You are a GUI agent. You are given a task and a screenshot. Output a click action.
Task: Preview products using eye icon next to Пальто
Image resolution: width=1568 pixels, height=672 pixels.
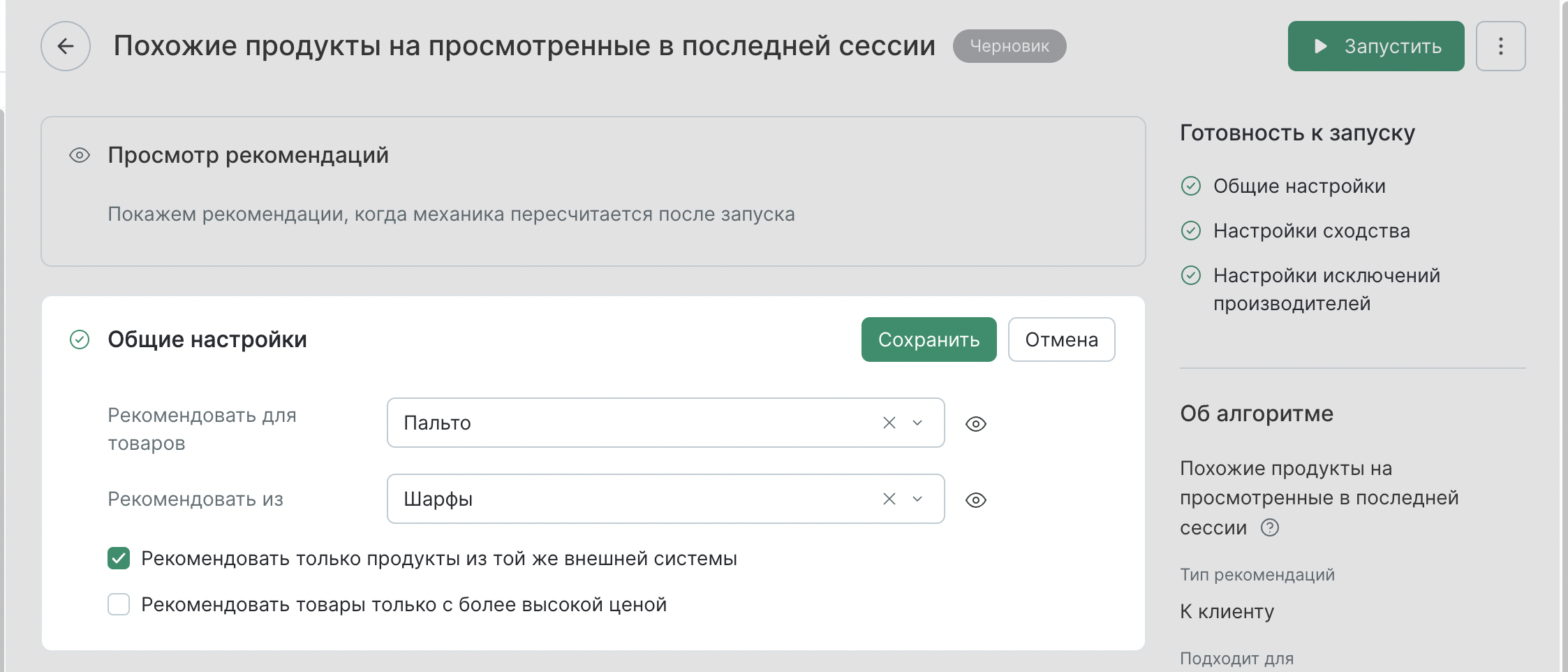tap(975, 424)
